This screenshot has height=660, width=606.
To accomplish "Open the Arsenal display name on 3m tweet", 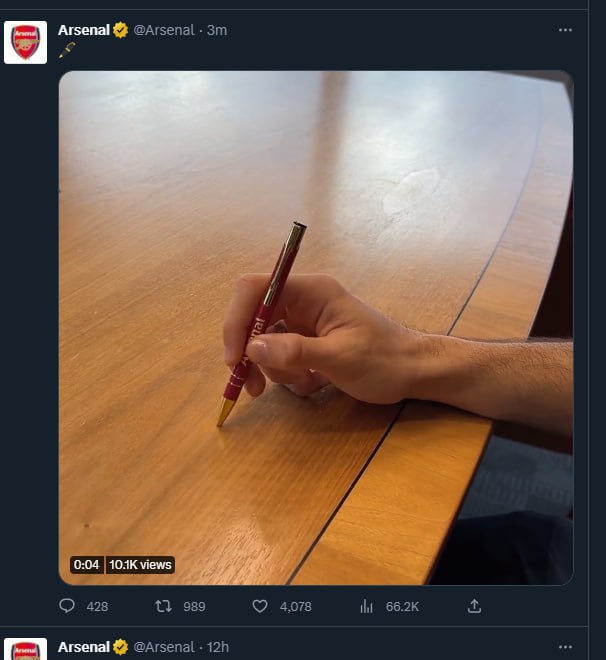I will click(83, 30).
